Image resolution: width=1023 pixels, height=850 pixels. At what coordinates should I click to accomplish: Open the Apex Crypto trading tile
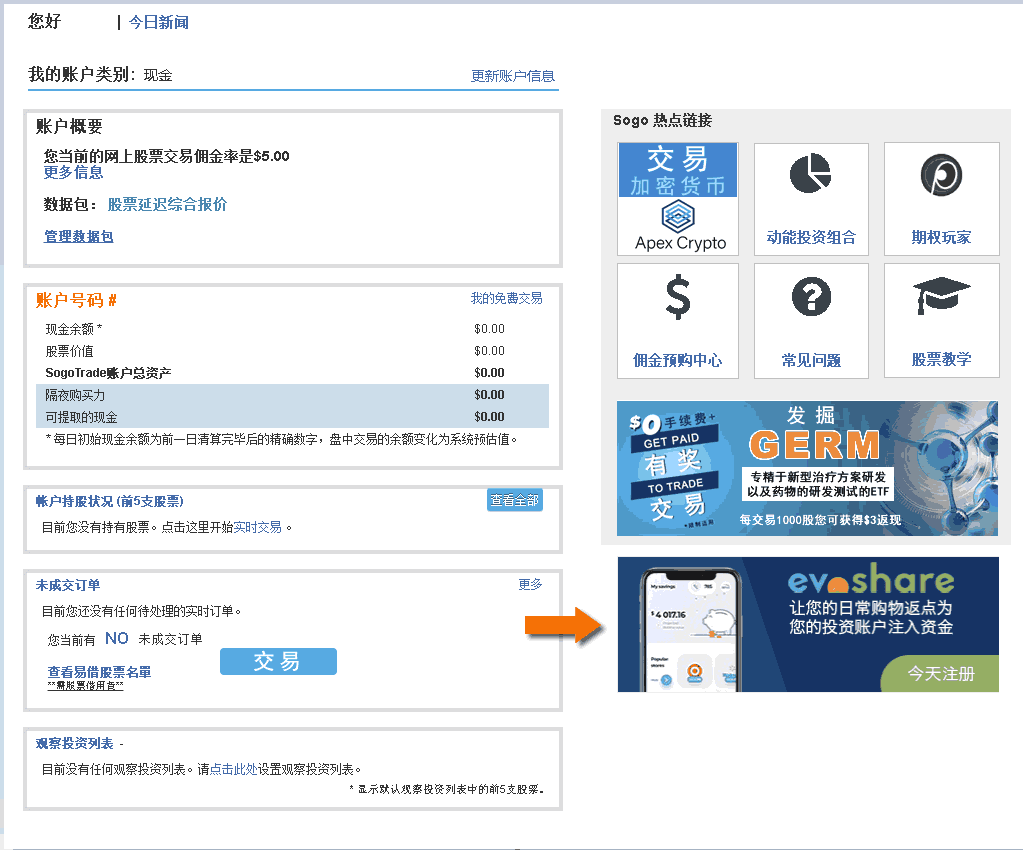click(678, 199)
